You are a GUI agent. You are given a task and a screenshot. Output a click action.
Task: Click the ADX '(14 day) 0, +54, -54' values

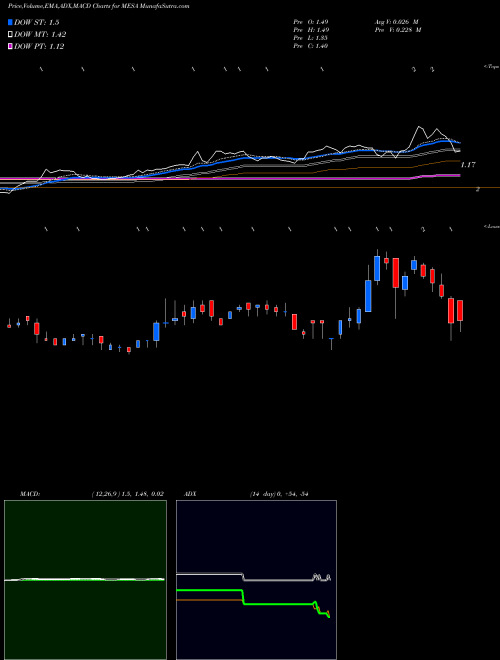[x=279, y=494]
